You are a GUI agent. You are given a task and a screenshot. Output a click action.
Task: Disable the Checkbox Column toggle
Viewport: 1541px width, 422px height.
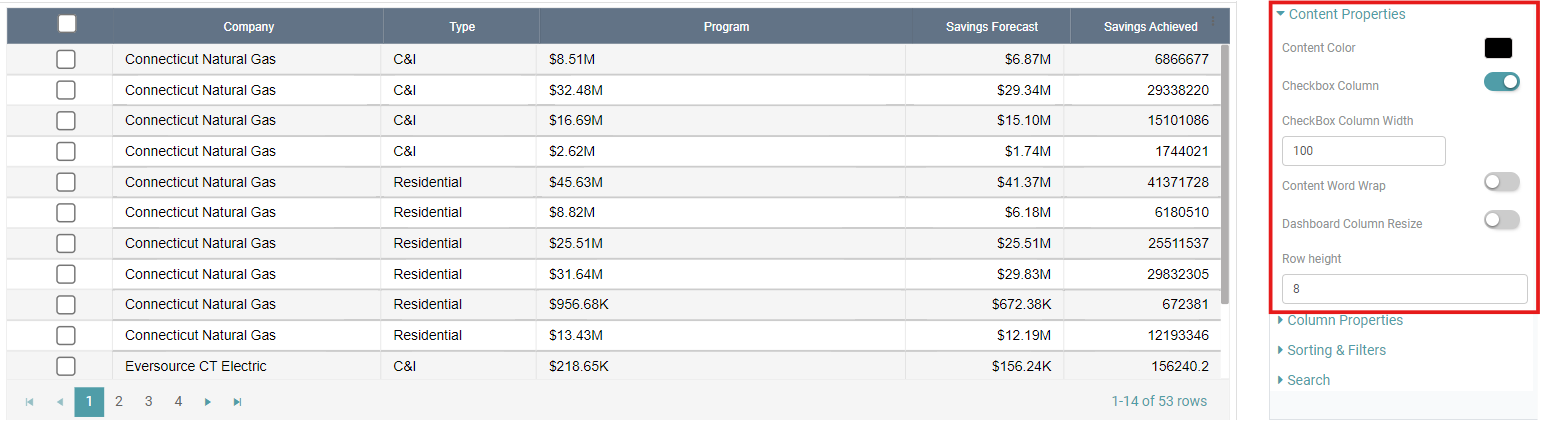1501,82
